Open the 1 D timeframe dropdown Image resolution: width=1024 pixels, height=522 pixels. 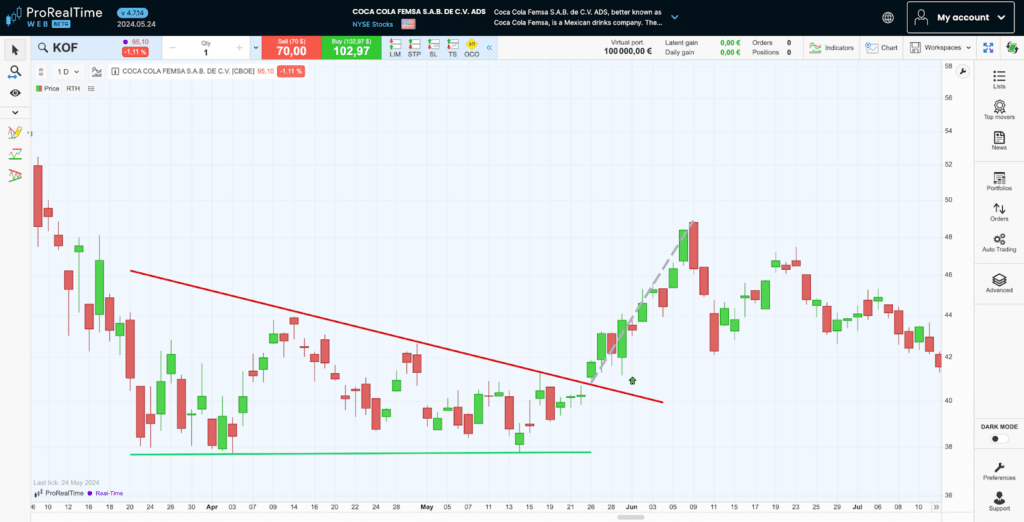coord(67,71)
